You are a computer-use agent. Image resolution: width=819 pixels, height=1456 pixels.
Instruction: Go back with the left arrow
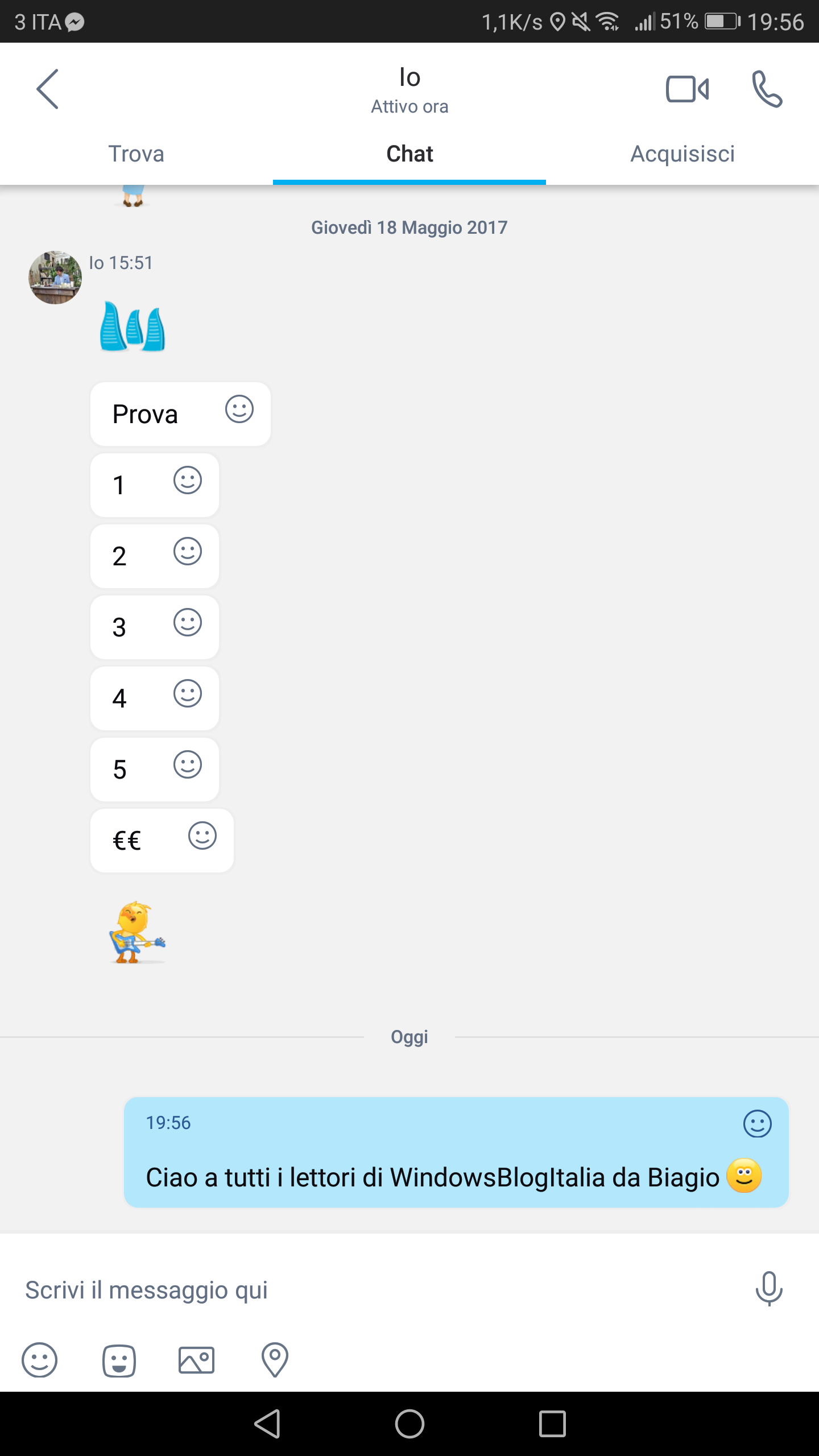[48, 89]
